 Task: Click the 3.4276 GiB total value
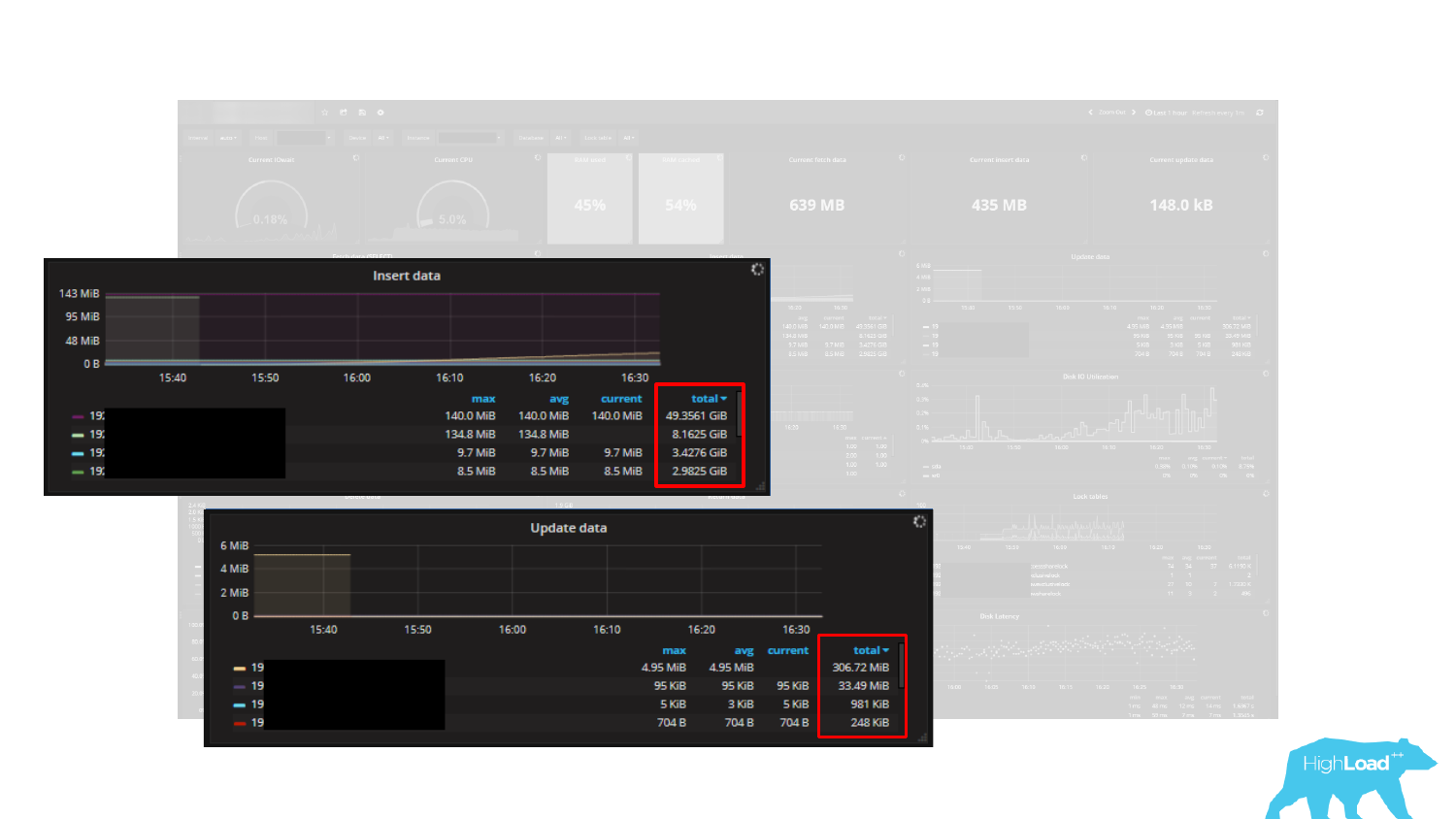[x=699, y=453]
